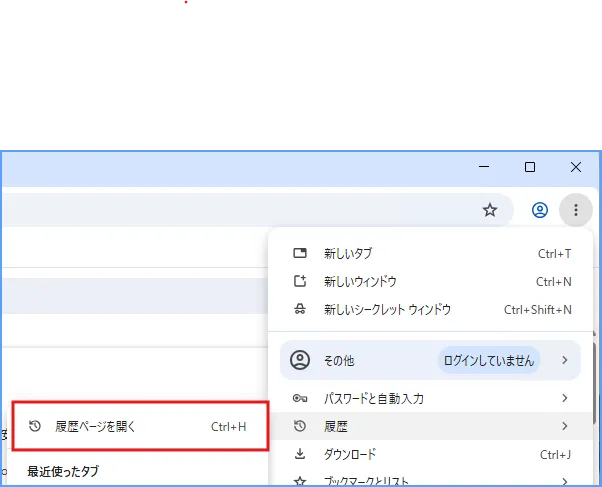The width and height of the screenshot is (602, 487).
Task: Click clock icon beside 履歴ページを開く
Action: tap(35, 426)
